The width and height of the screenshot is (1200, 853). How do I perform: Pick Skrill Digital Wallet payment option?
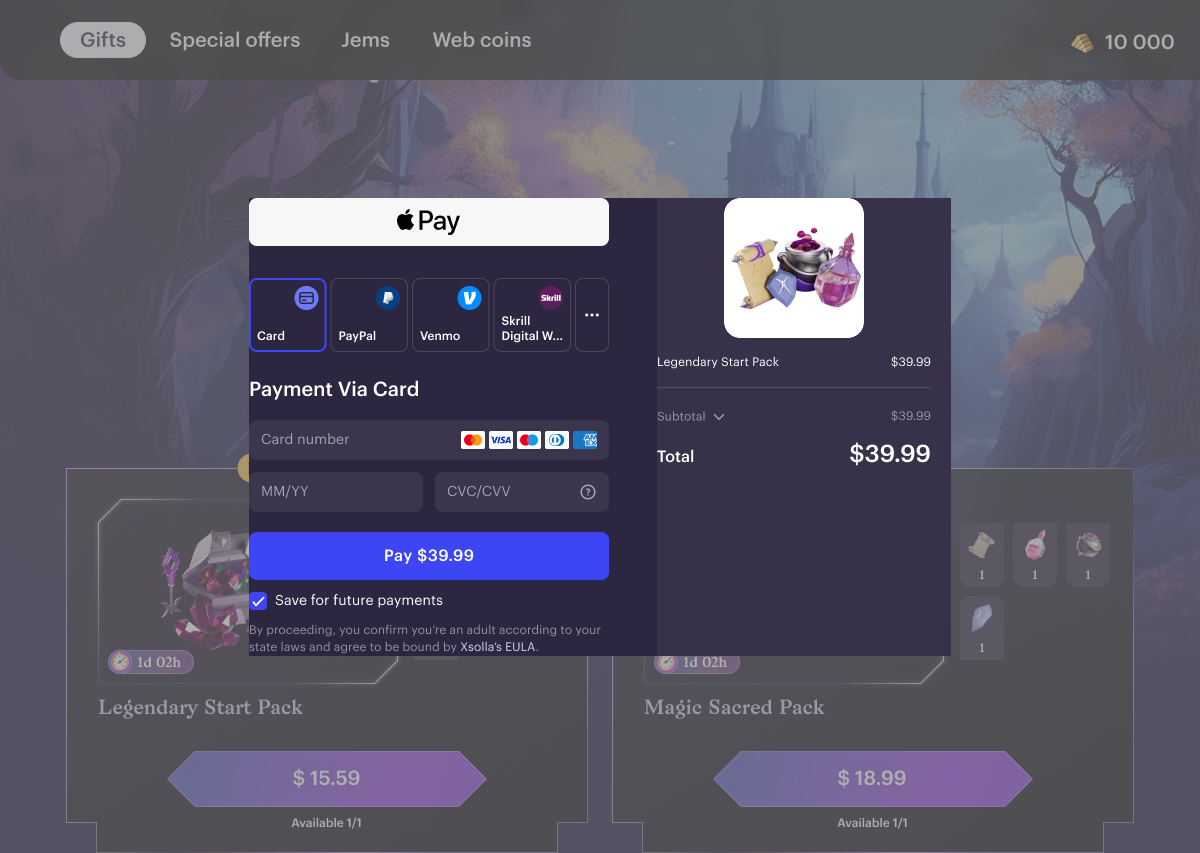click(x=532, y=315)
